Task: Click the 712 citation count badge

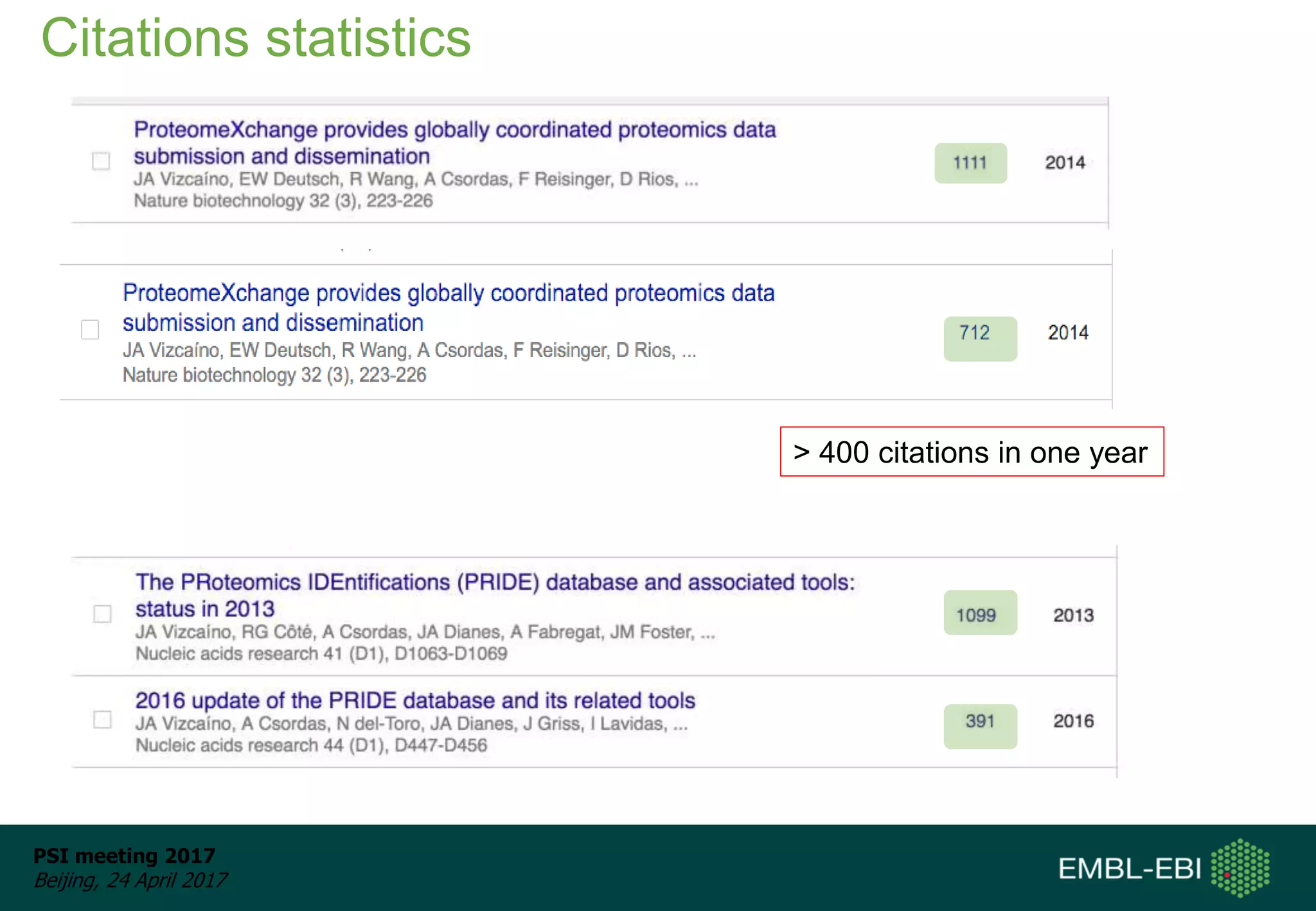Action: click(980, 339)
